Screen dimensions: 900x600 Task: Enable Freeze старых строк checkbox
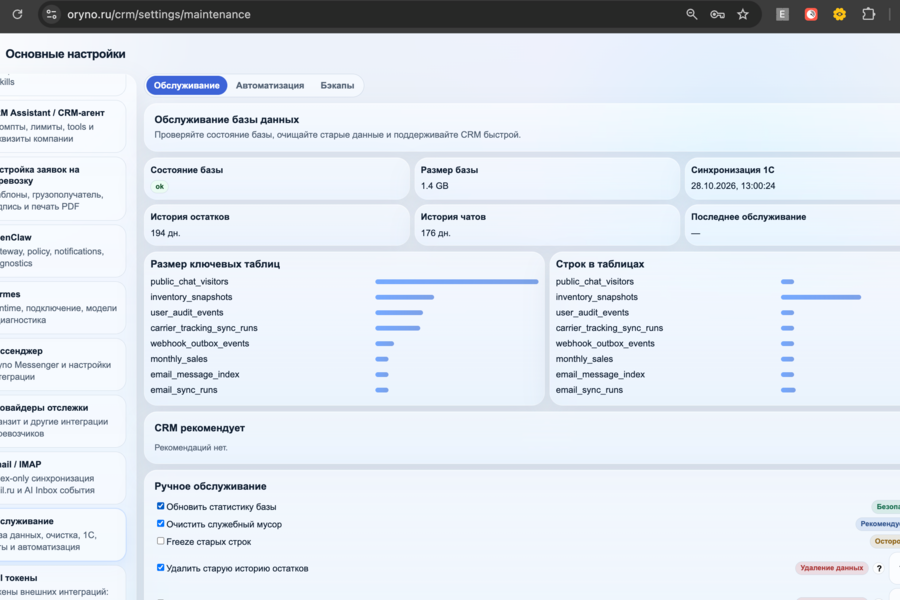coord(161,541)
